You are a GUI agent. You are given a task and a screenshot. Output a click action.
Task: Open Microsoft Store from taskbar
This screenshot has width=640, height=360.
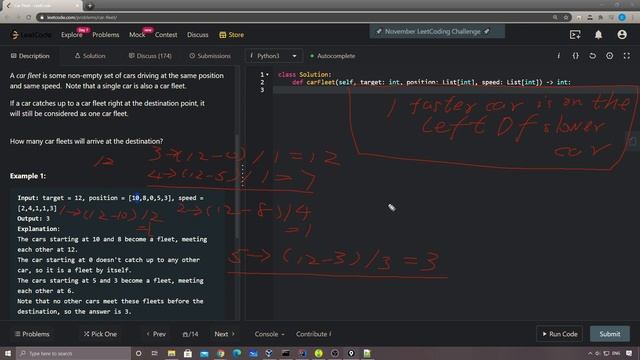[188, 353]
